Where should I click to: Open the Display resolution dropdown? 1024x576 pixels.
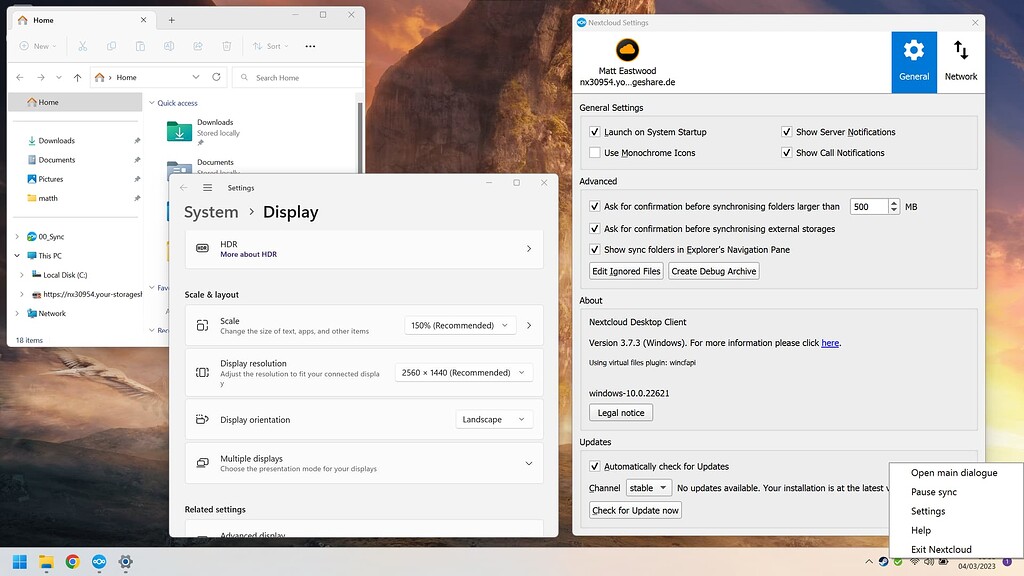tap(463, 371)
